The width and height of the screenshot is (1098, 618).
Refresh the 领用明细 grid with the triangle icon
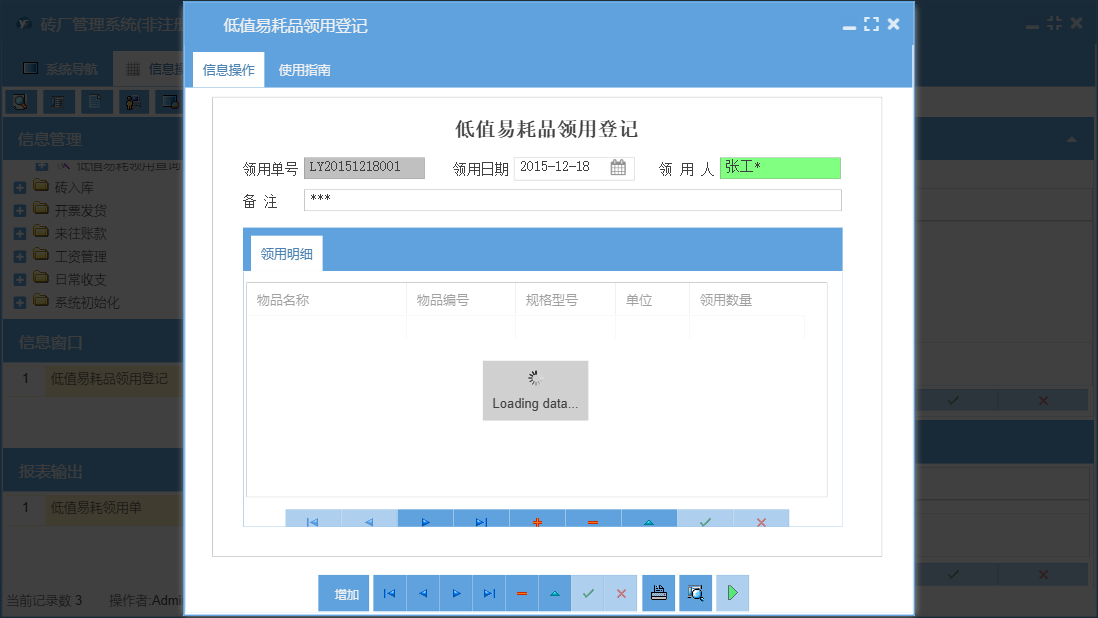(x=649, y=520)
